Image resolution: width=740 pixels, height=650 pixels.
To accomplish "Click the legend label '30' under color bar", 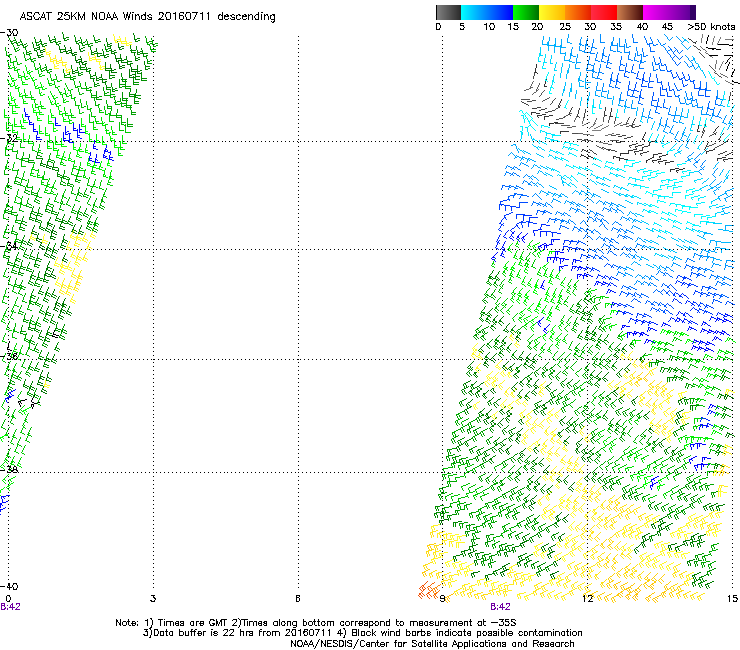I will [590, 26].
